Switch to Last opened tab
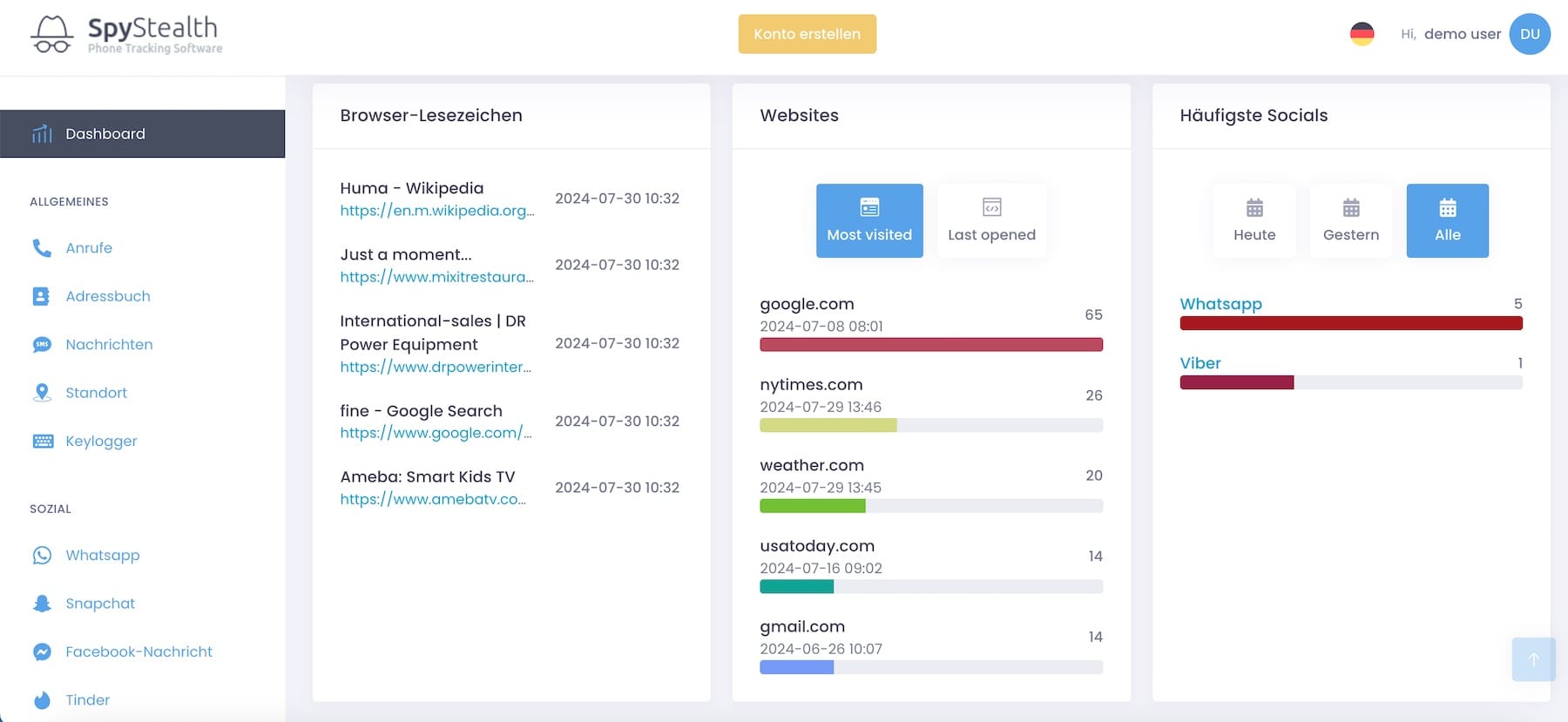The width and height of the screenshot is (1568, 722). point(991,220)
